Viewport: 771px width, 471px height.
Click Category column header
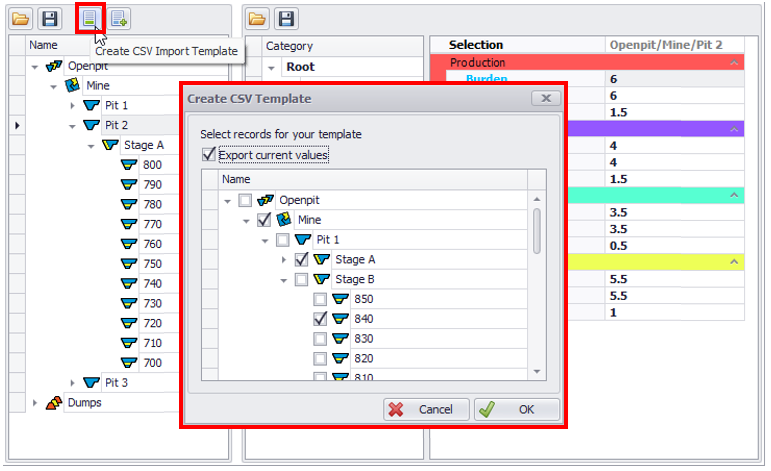click(x=342, y=46)
